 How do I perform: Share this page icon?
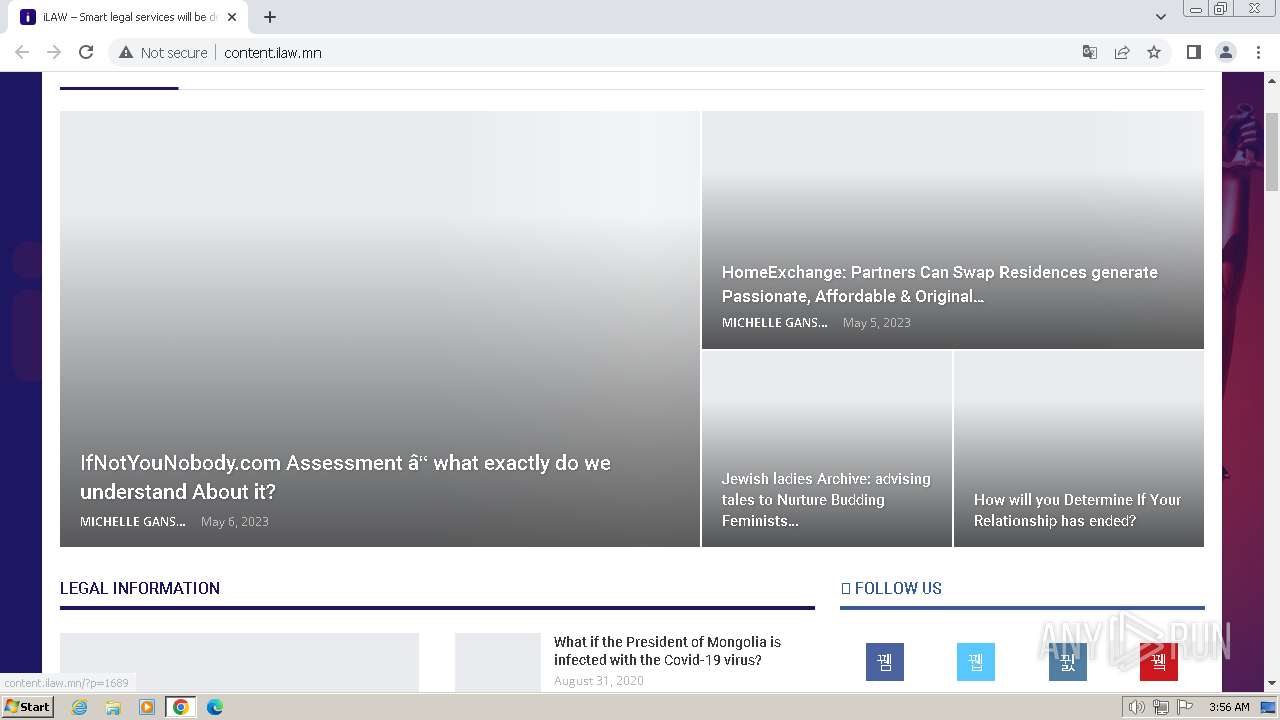tap(1122, 52)
